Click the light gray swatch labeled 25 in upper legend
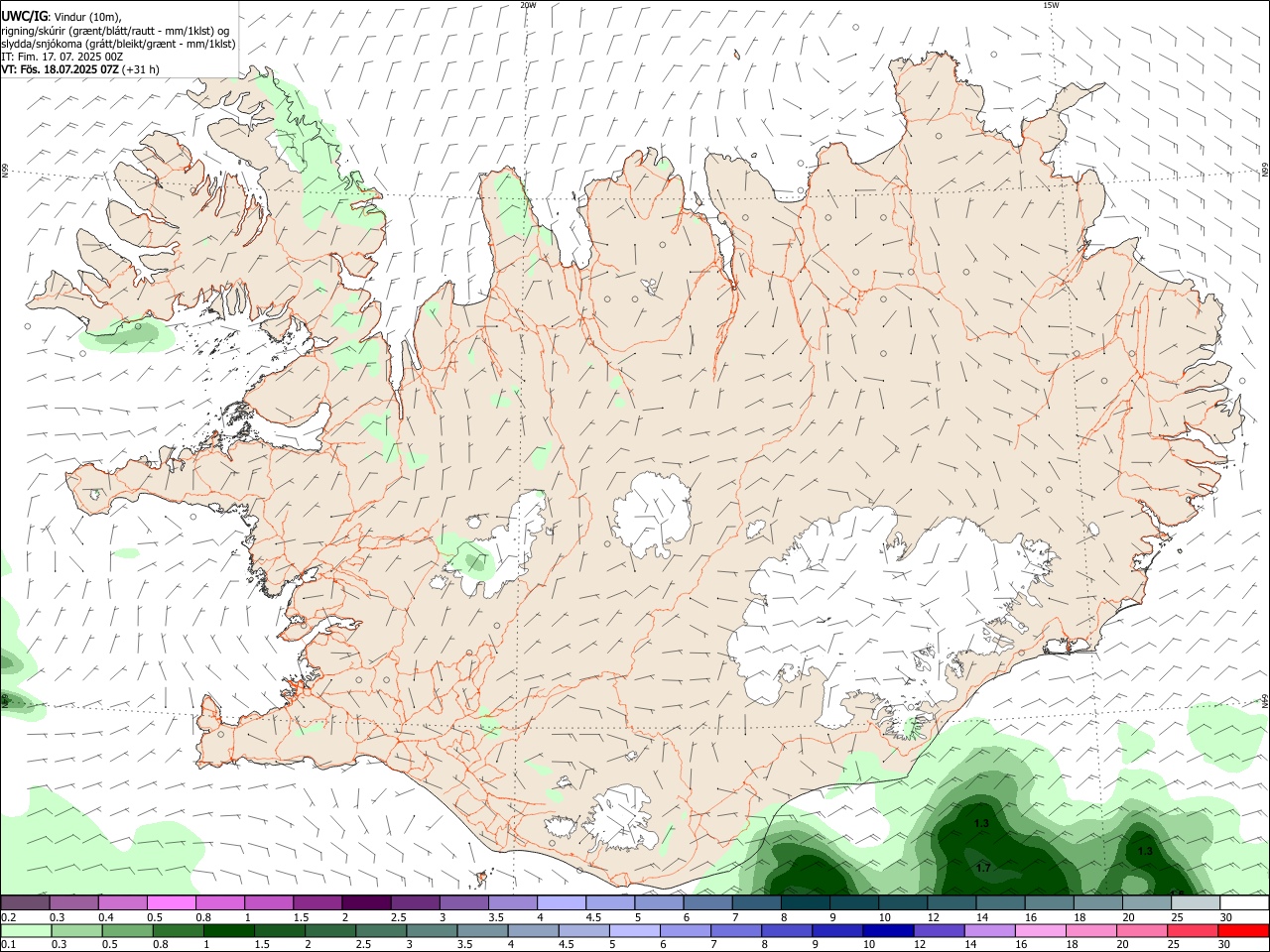The width and height of the screenshot is (1270, 952). pyautogui.click(x=1195, y=903)
